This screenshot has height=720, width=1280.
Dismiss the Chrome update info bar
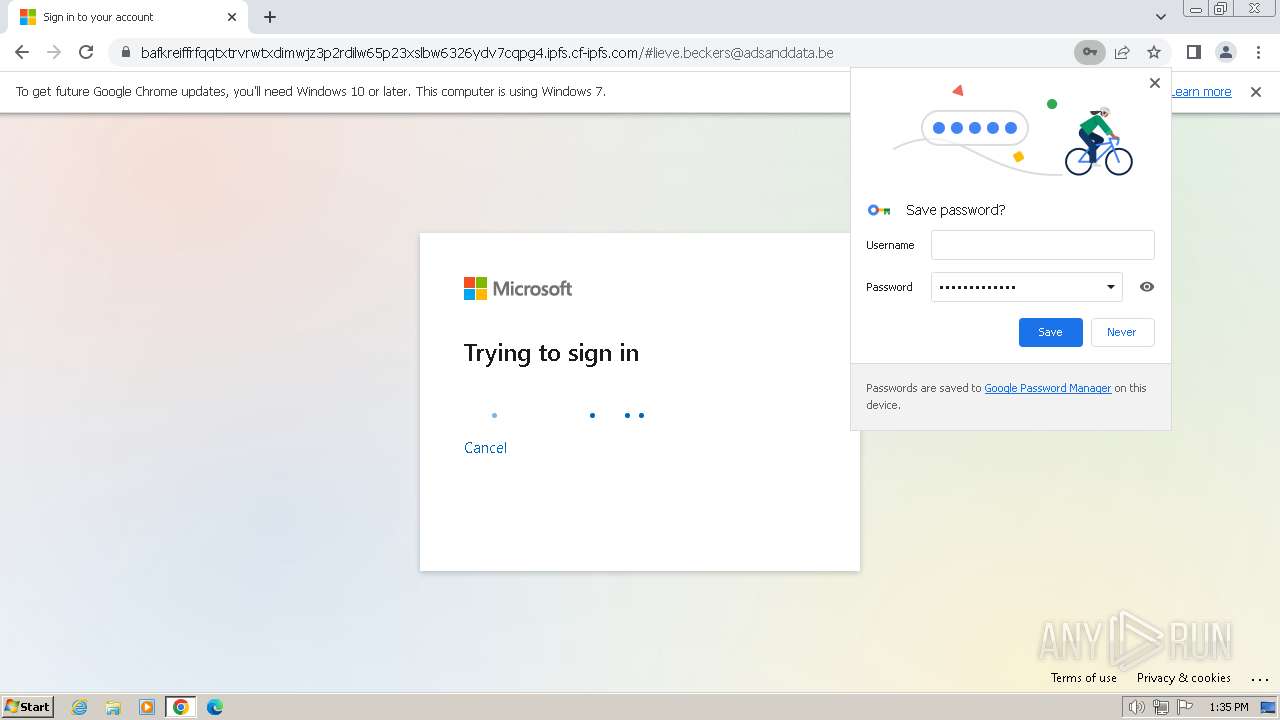1256,91
